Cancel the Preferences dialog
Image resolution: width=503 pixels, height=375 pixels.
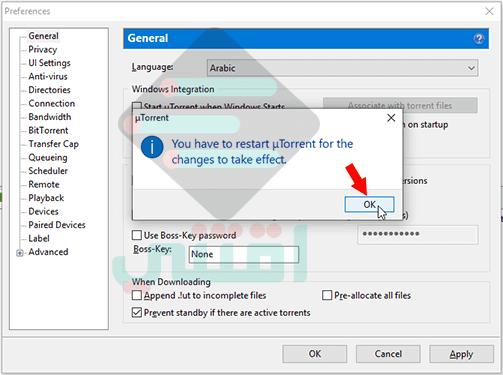pos(388,354)
